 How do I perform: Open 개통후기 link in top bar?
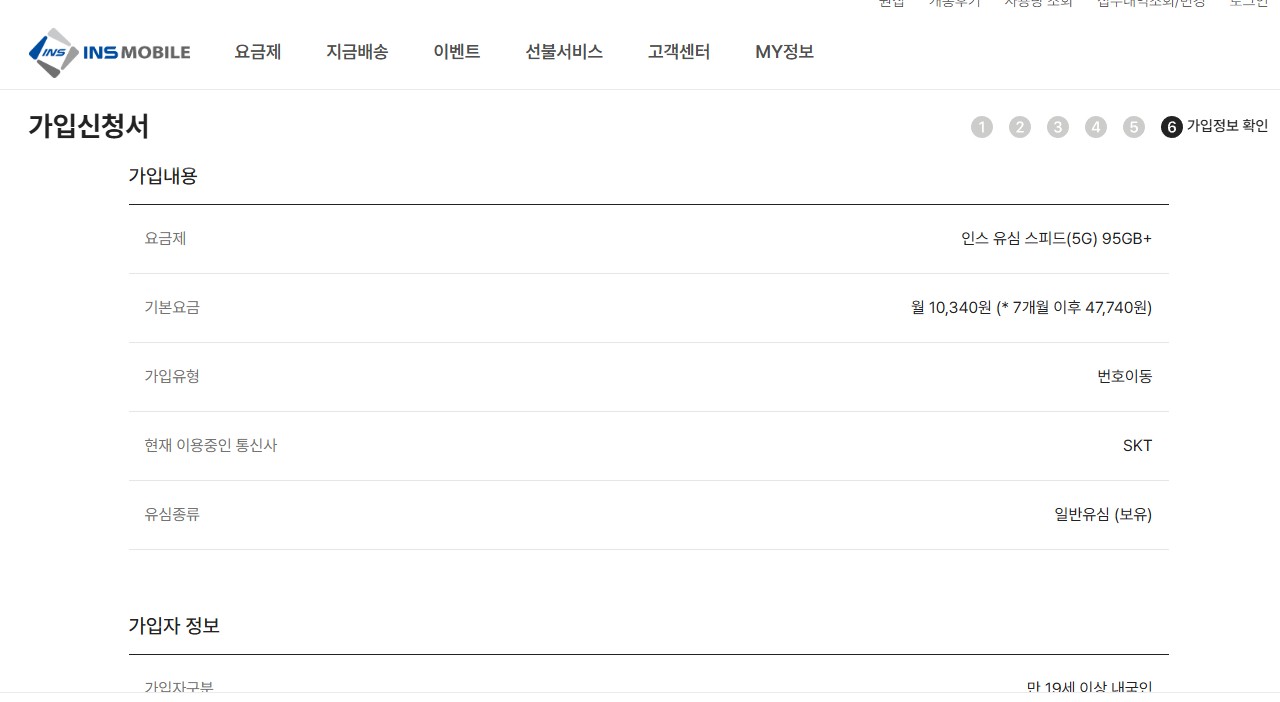coord(955,3)
